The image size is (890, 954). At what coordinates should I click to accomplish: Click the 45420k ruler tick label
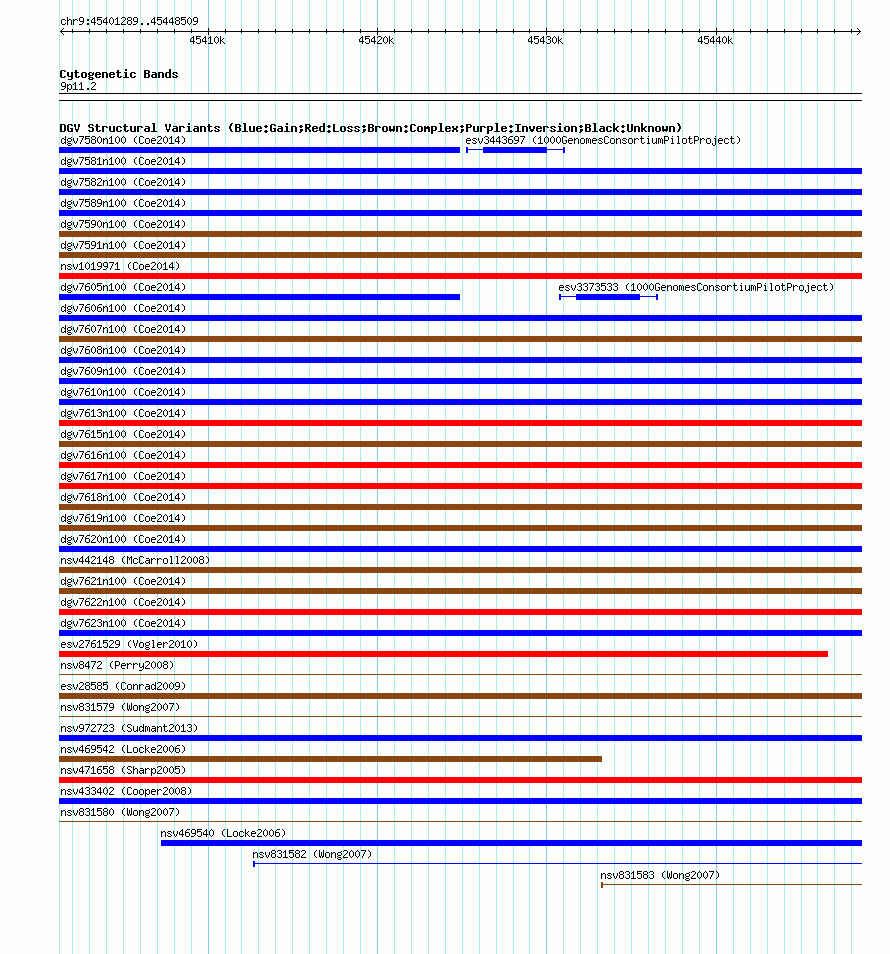[377, 41]
